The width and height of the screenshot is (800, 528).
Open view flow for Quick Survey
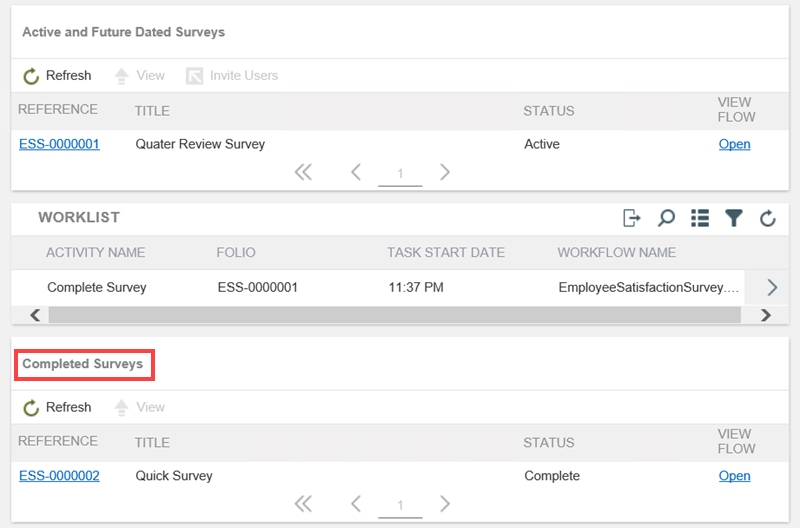(734, 476)
